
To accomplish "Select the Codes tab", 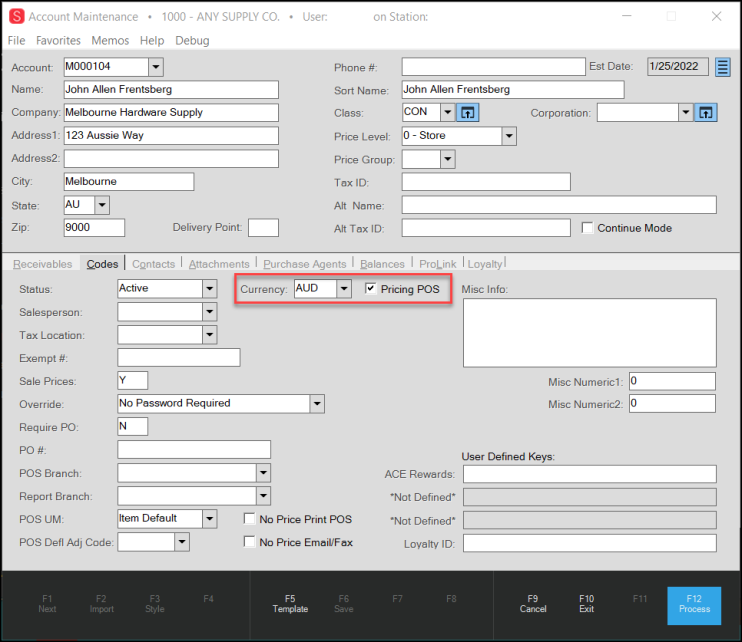I will 102,264.
